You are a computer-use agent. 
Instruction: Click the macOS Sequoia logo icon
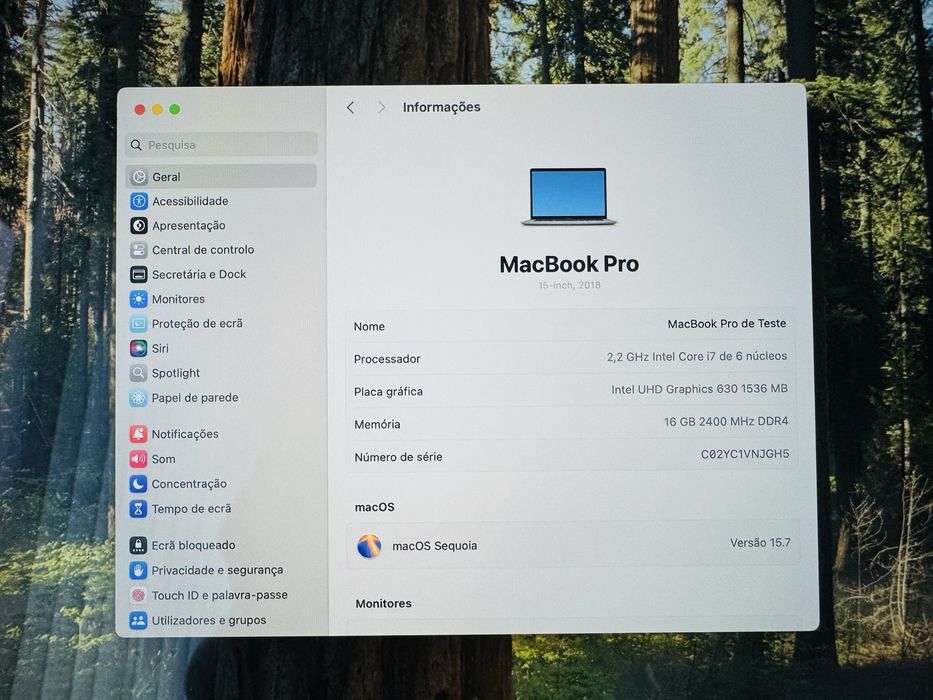coord(369,546)
